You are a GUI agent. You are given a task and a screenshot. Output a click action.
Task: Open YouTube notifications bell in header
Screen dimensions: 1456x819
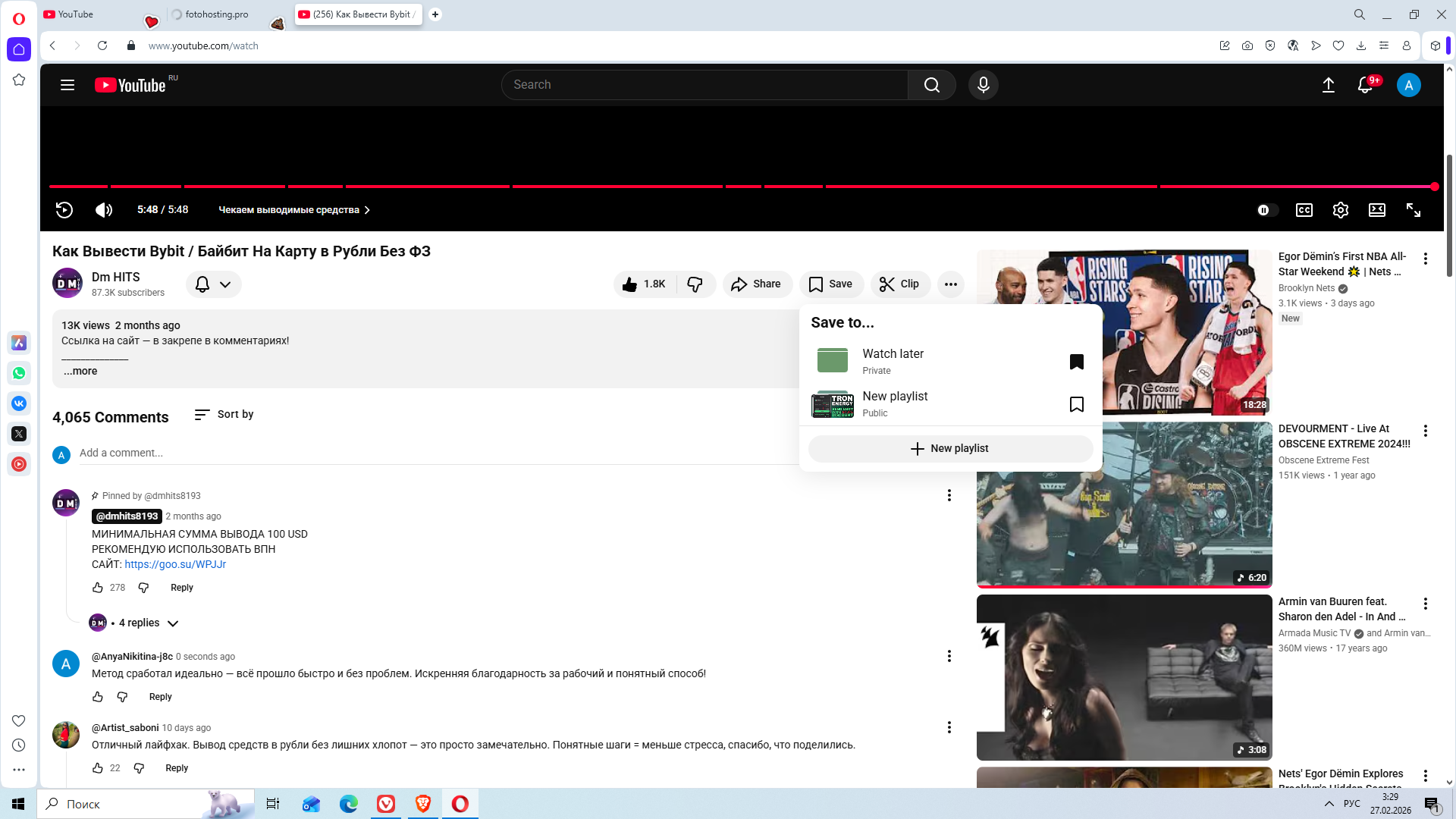click(1365, 85)
